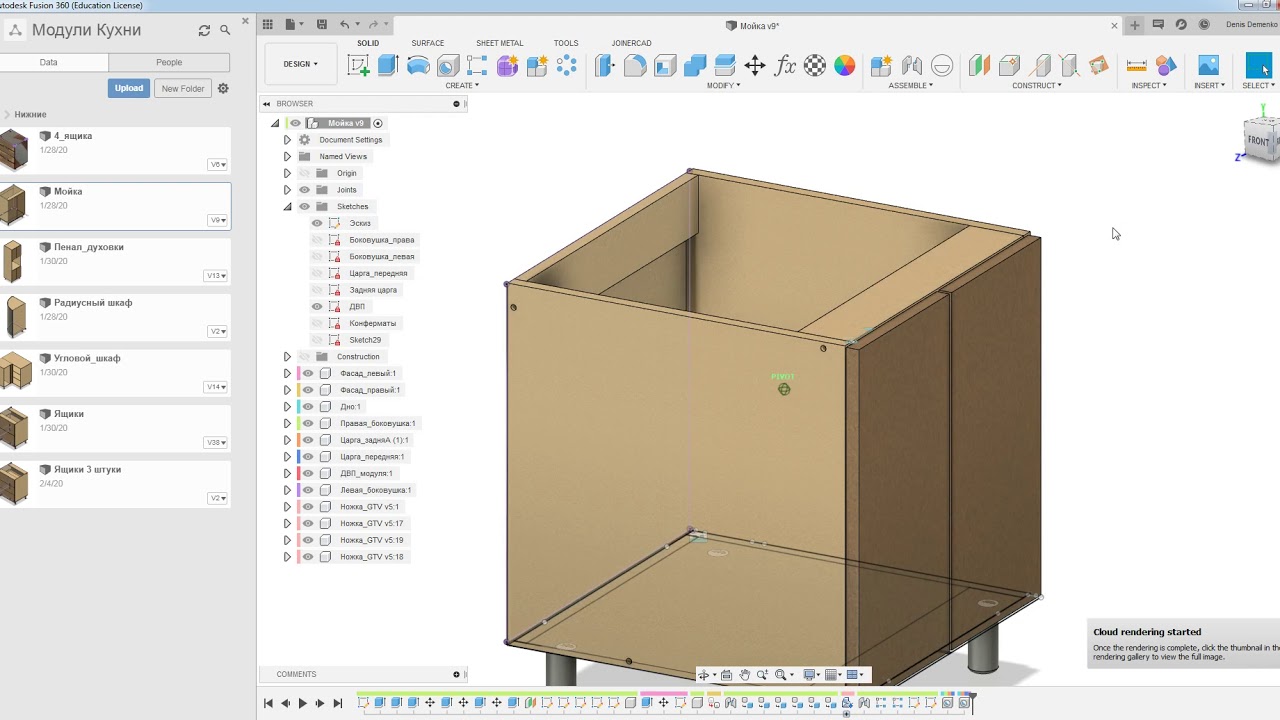This screenshot has height=720, width=1280.
Task: Toggle visibility of Дно:1 component
Action: tap(308, 406)
